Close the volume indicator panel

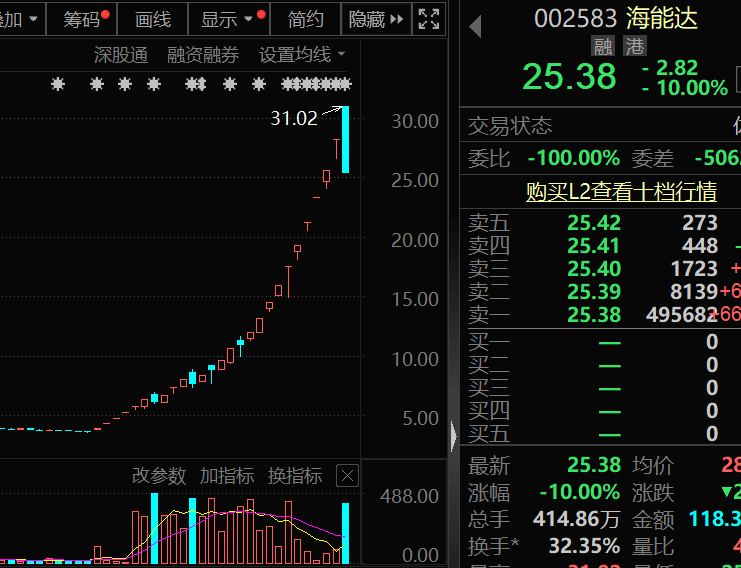click(x=347, y=476)
